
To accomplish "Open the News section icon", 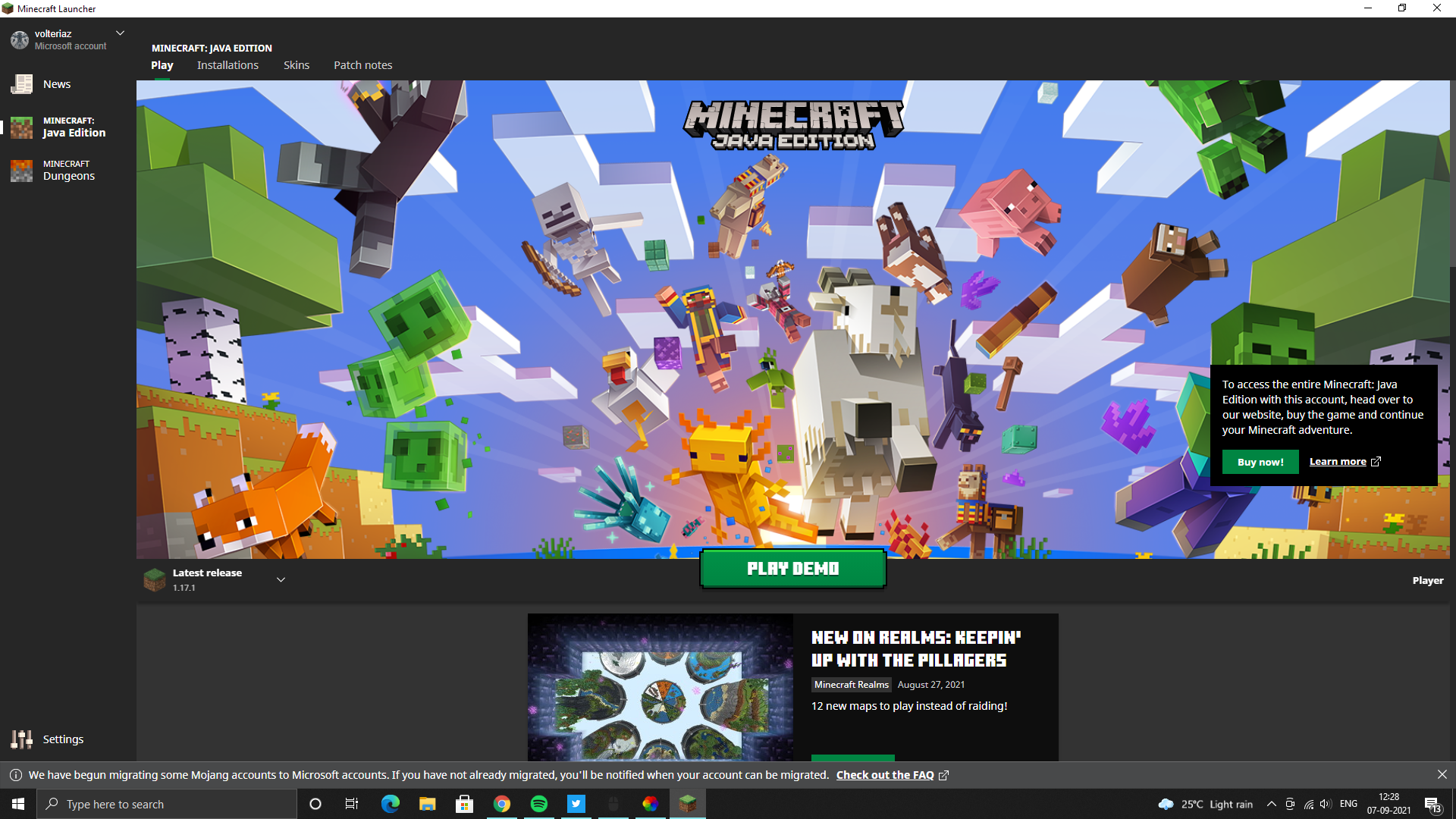I will (x=21, y=84).
